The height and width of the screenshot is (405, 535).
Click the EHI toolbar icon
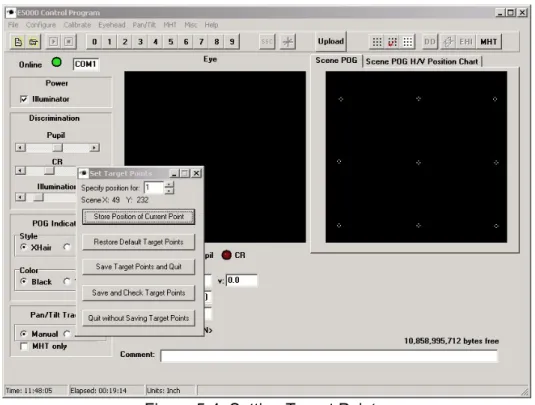pyautogui.click(x=466, y=42)
